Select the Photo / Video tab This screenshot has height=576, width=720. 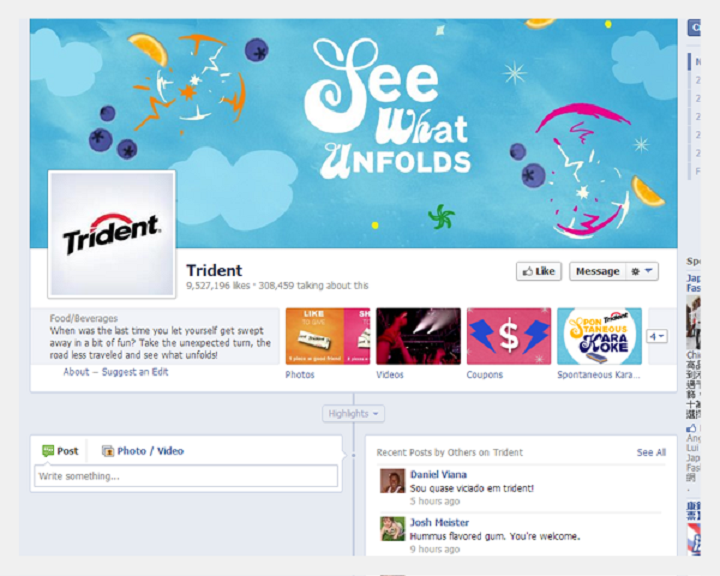point(143,451)
